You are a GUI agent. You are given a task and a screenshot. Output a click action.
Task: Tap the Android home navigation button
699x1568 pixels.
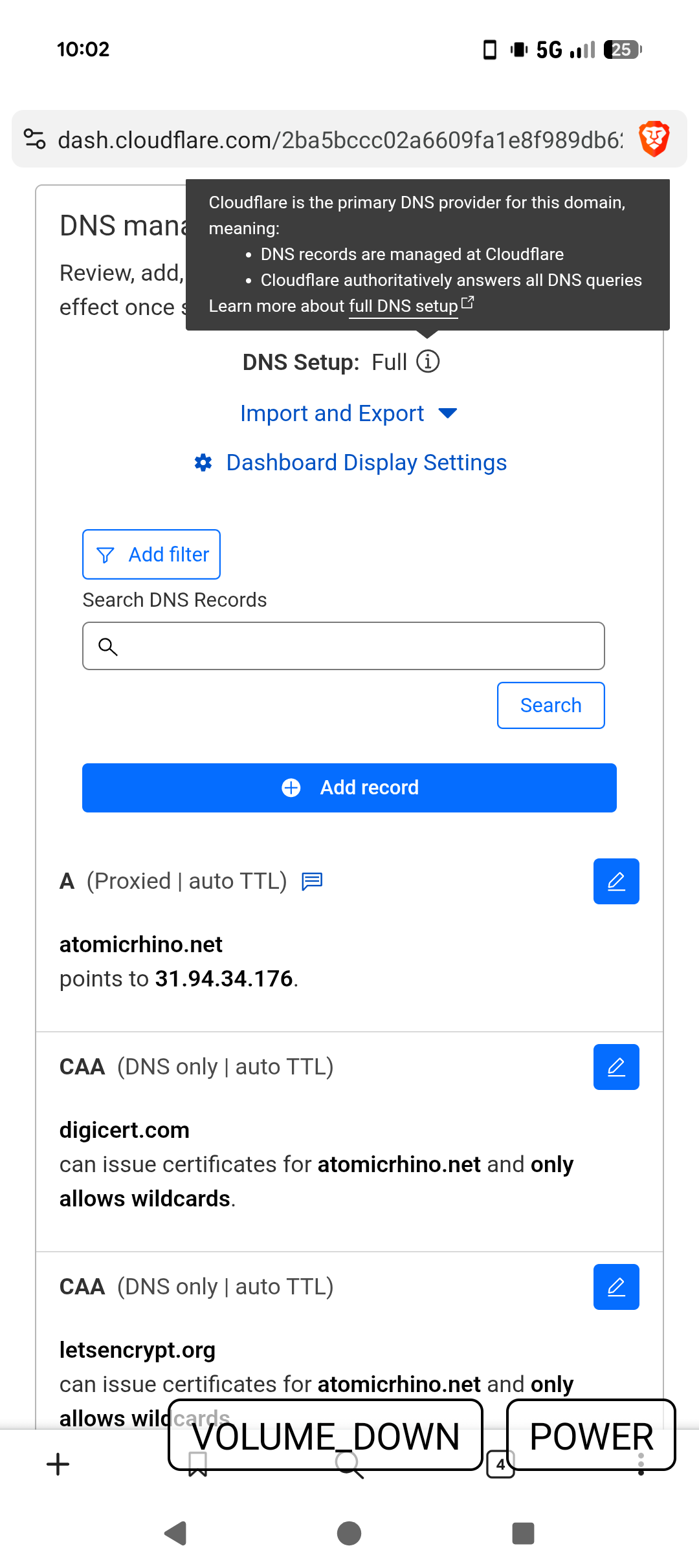(349, 1533)
